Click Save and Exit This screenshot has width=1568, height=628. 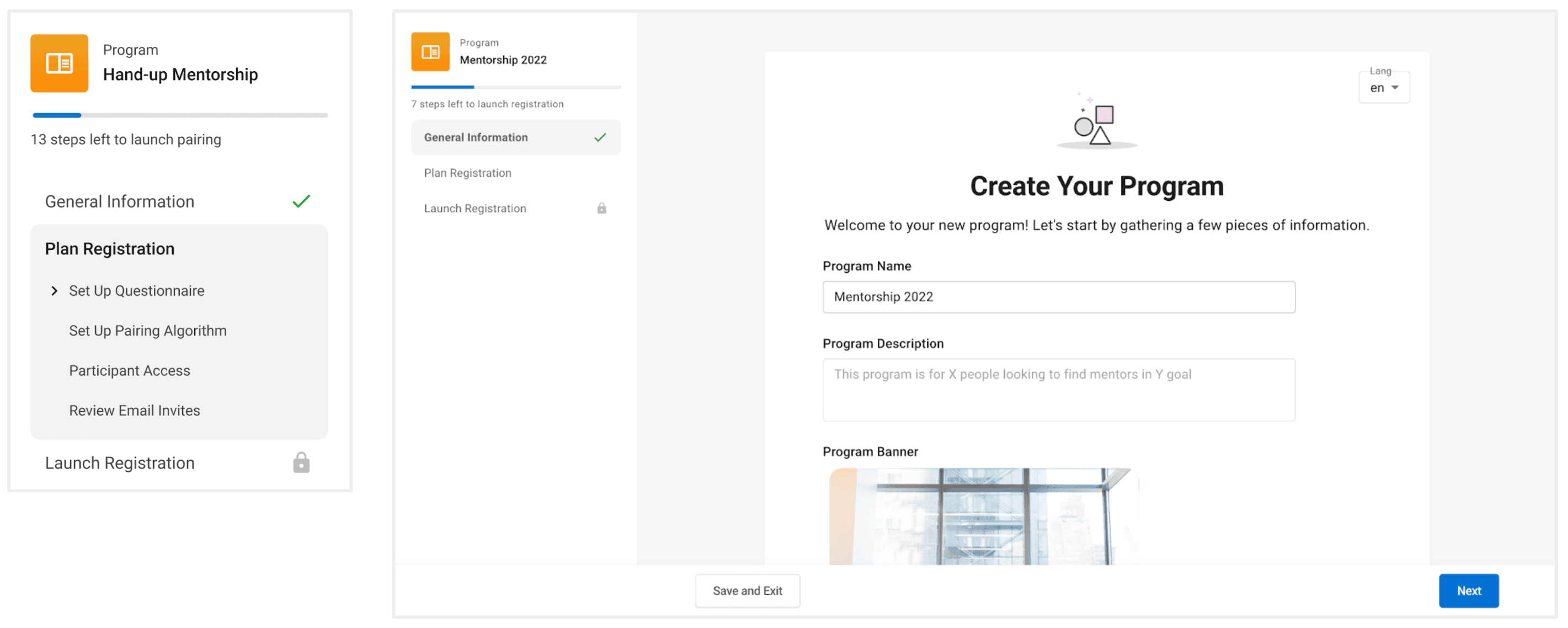point(747,590)
